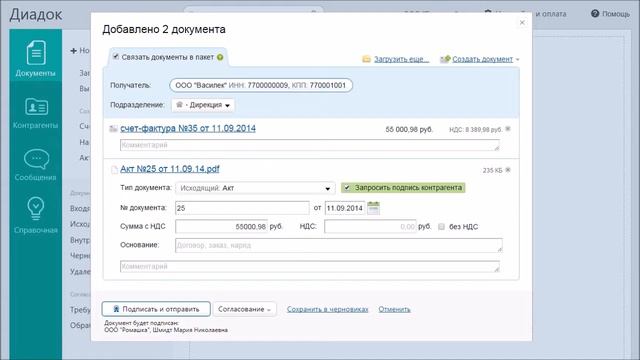
Task: Open счет-фактура №35 от 11.09.2014 link
Action: coord(188,128)
